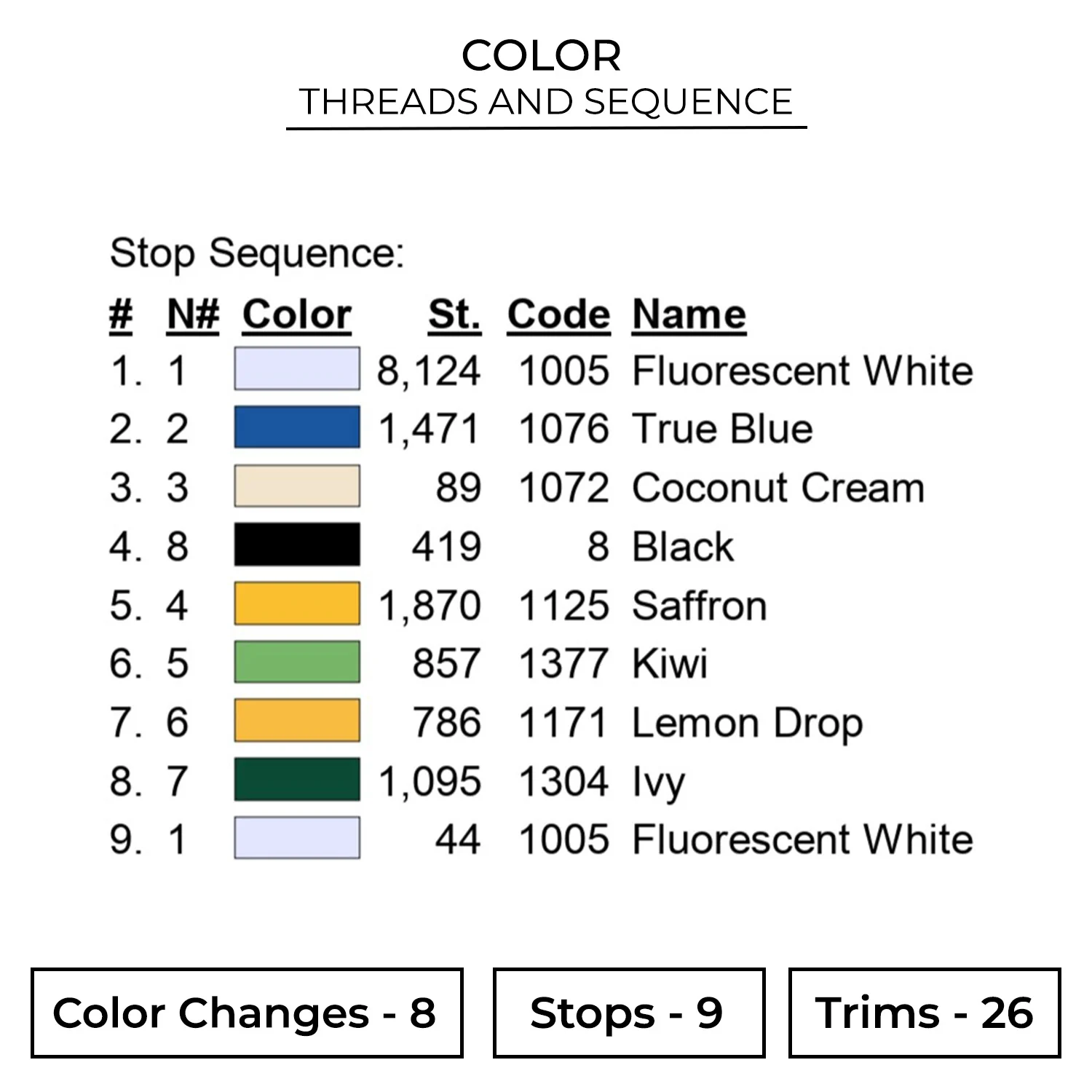Click the N# column header
The height and width of the screenshot is (1092, 1092).
coord(193,314)
